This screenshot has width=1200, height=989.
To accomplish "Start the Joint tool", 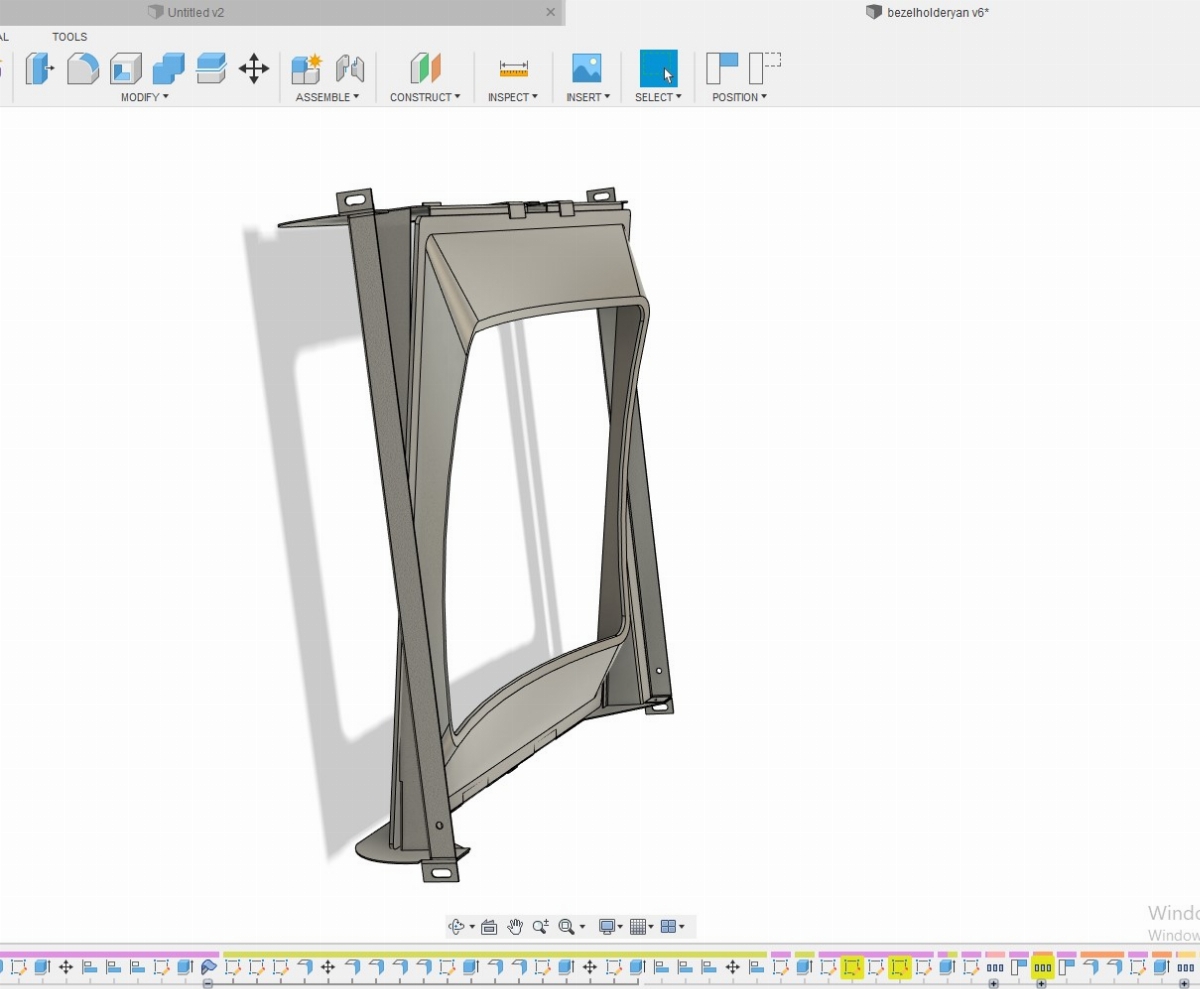I will (x=350, y=68).
